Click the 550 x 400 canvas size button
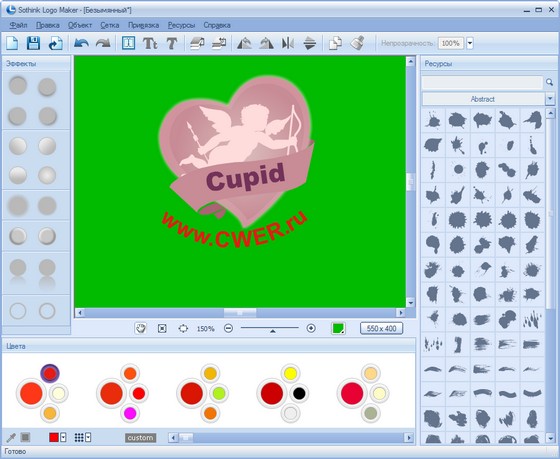 tap(381, 328)
